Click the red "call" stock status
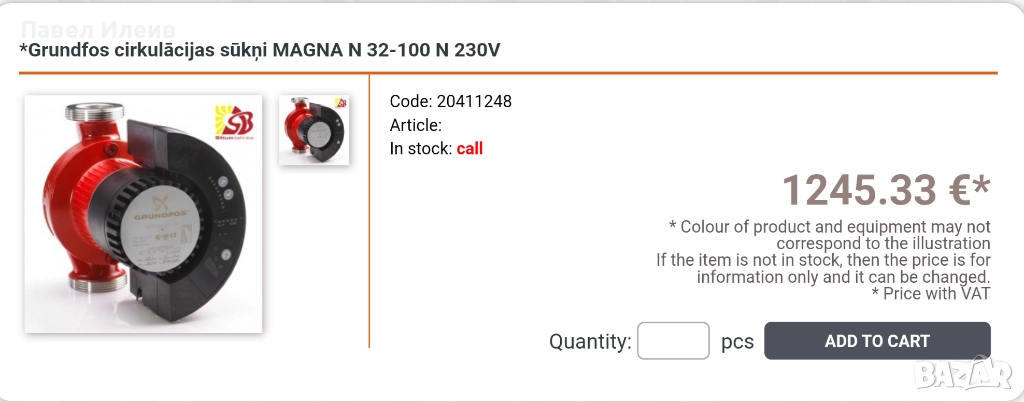 (470, 149)
